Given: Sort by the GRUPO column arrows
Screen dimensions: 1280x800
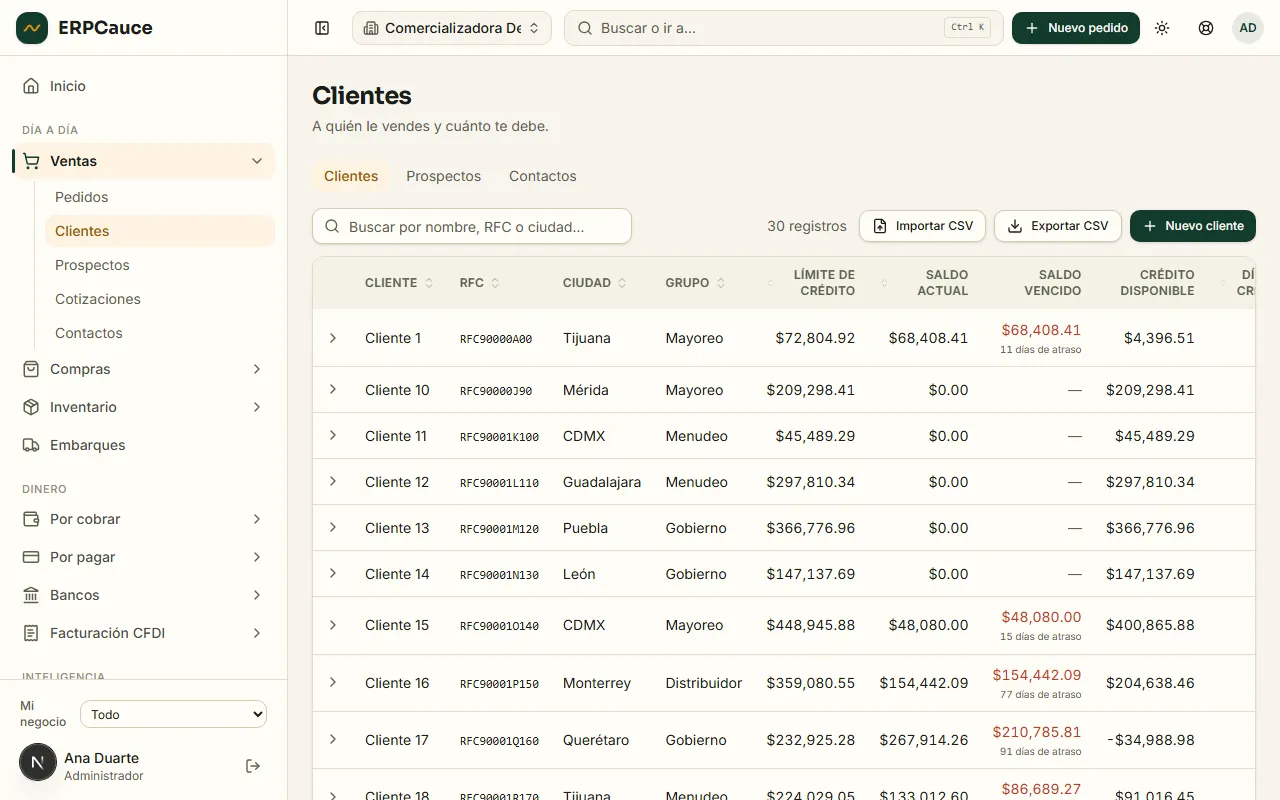Looking at the screenshot, I should coord(721,283).
